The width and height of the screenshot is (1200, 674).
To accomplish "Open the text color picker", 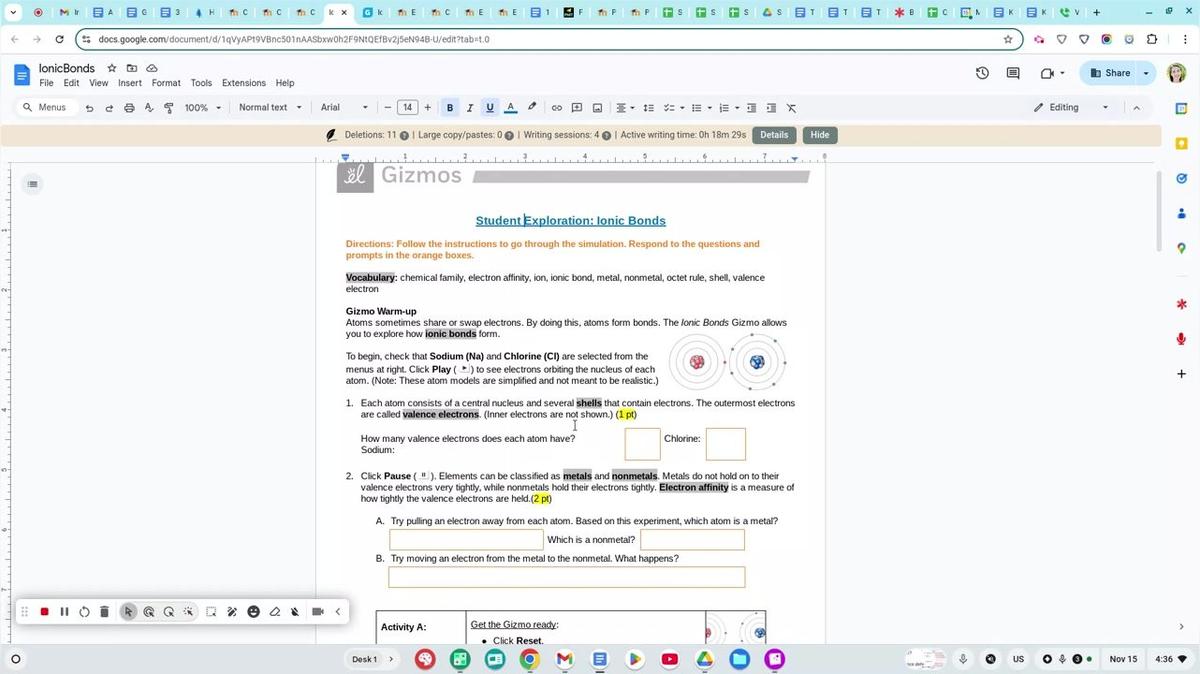I will pyautogui.click(x=510, y=108).
